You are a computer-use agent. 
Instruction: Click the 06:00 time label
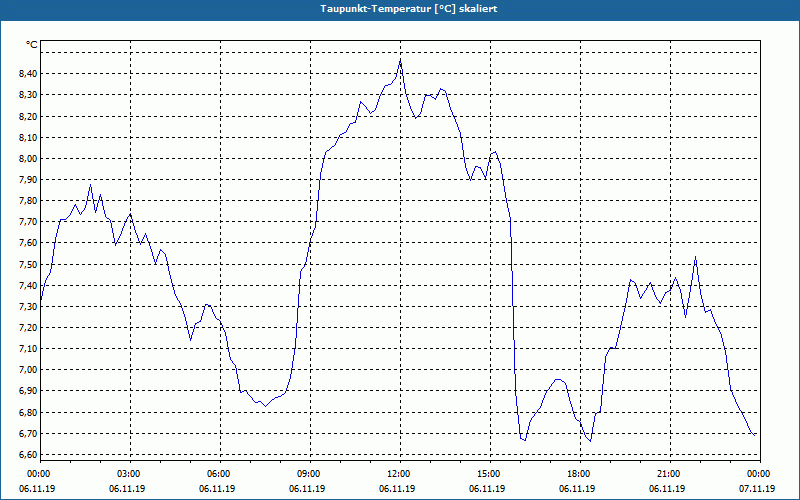(220, 474)
